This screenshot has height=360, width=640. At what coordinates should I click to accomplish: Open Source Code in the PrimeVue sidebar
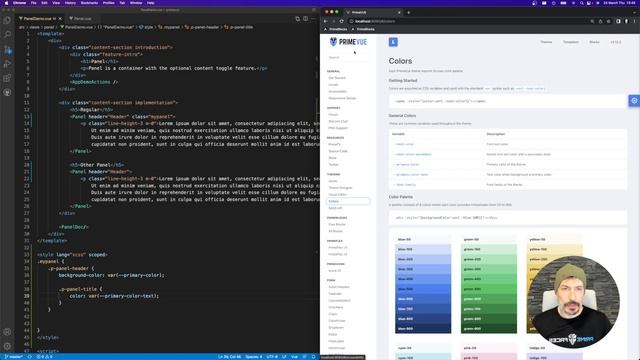click(x=338, y=151)
